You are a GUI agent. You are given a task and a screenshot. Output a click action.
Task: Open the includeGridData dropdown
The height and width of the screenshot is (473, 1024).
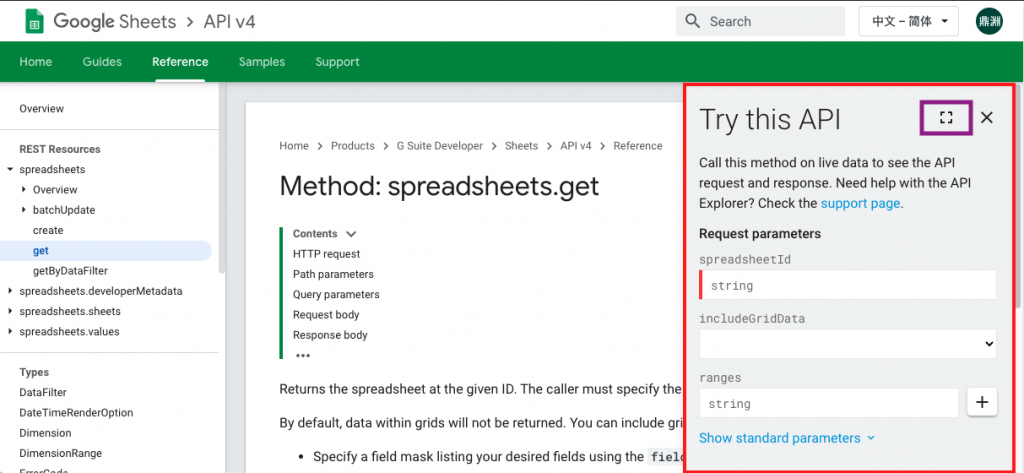tap(848, 344)
